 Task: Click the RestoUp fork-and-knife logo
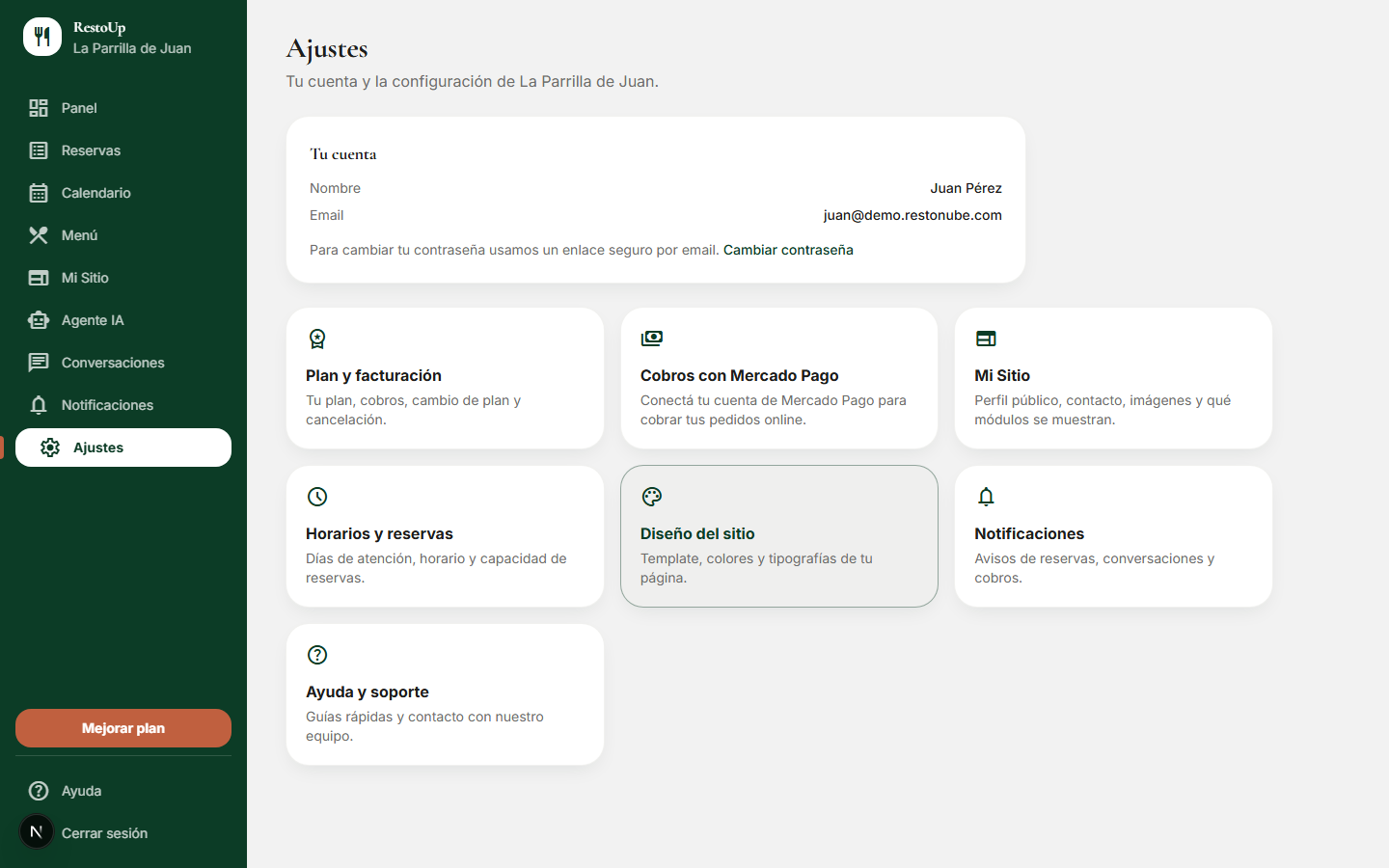pyautogui.click(x=42, y=37)
